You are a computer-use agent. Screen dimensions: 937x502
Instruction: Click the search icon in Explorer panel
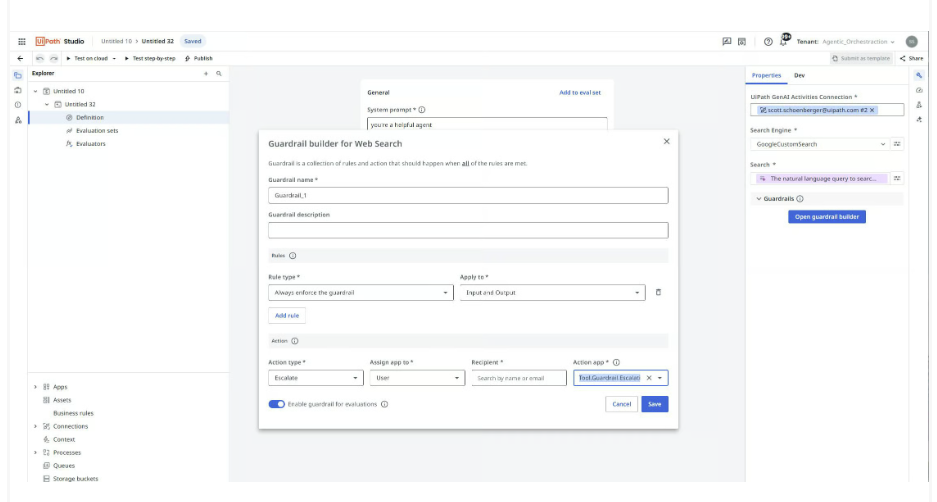click(x=218, y=74)
